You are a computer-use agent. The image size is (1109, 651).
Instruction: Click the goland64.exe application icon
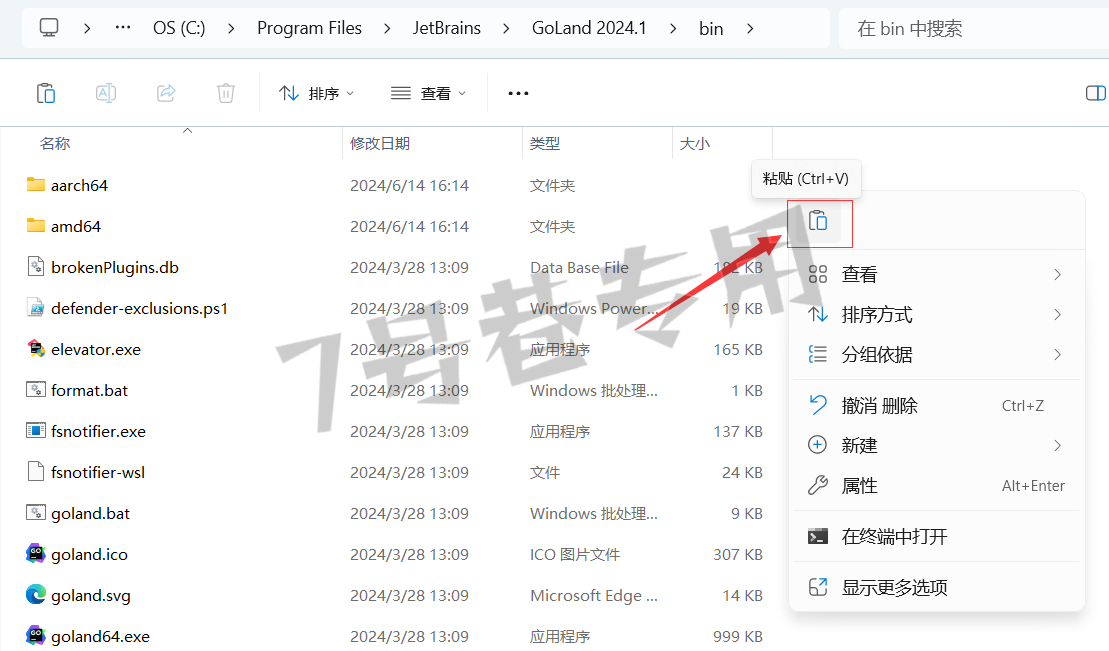click(35, 636)
